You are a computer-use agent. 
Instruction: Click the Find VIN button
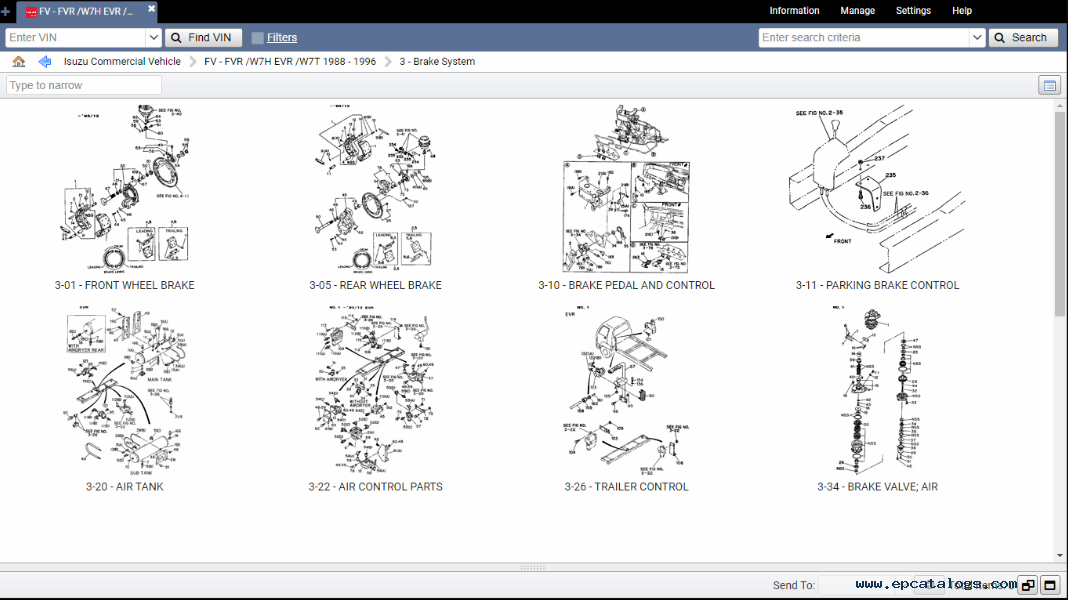click(204, 37)
